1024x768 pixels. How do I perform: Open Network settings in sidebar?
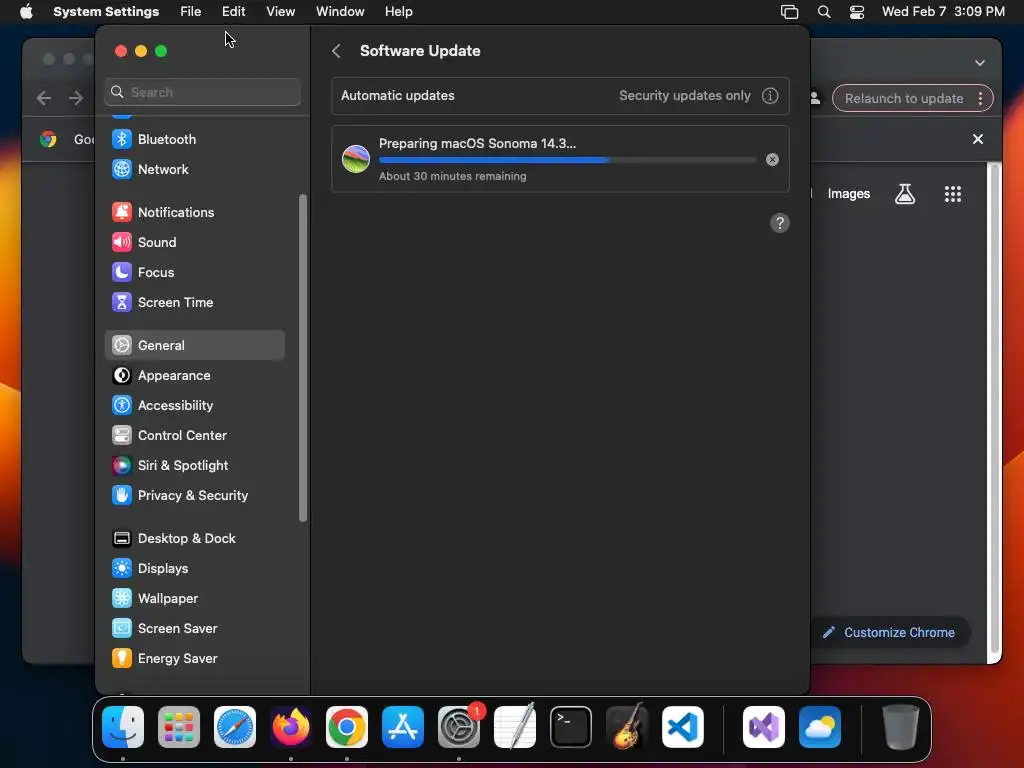point(195,169)
